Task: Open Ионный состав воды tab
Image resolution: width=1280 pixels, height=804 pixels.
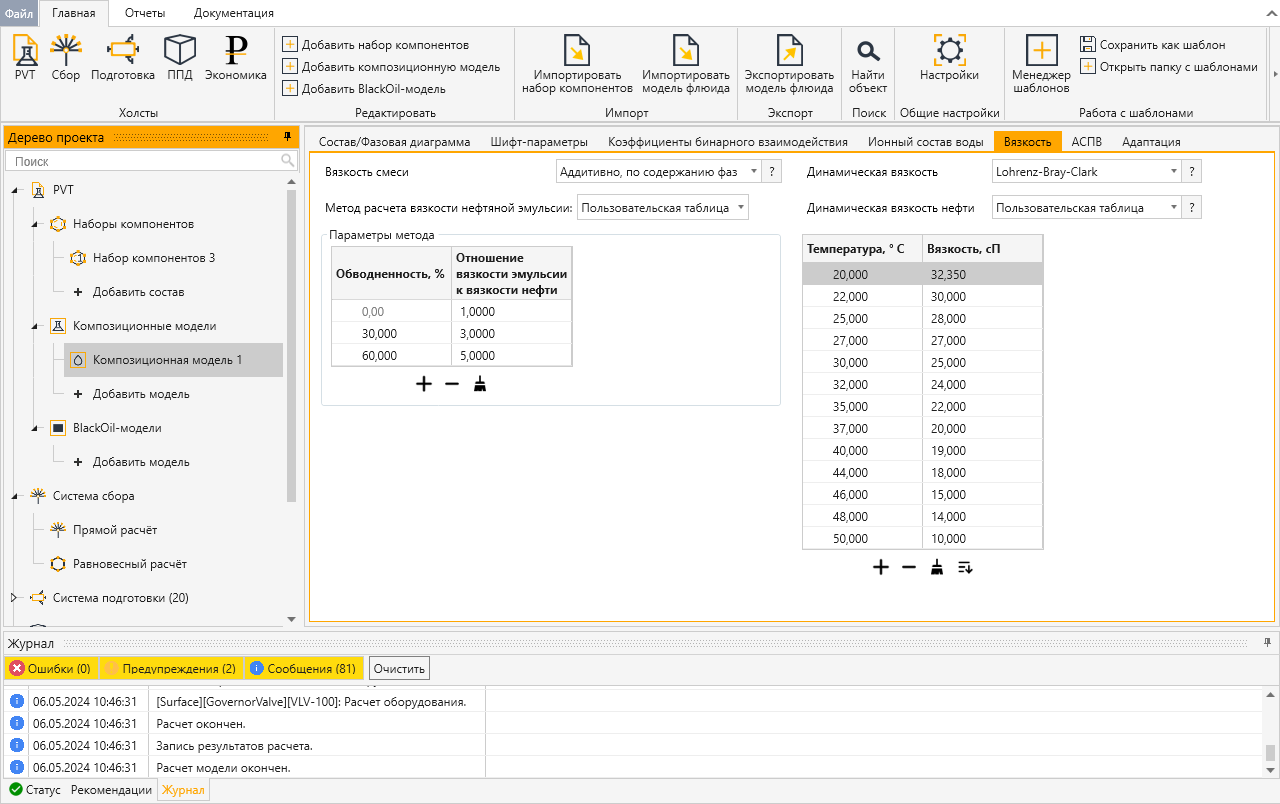Action: (x=926, y=142)
